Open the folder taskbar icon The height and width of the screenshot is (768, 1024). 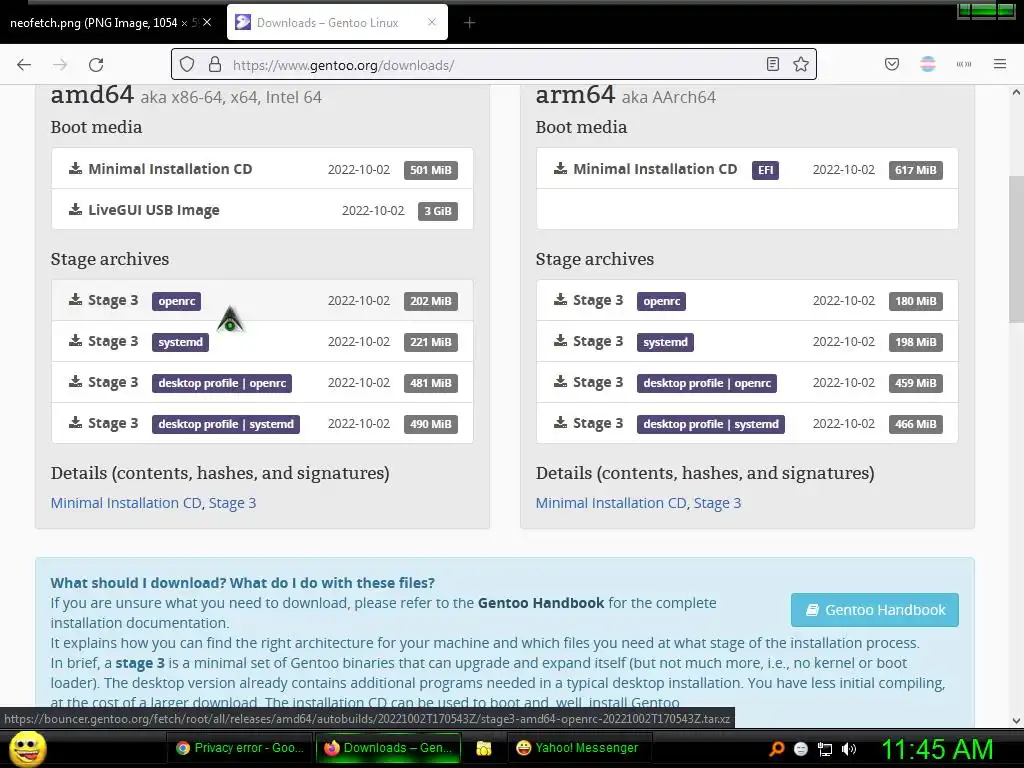pos(484,748)
